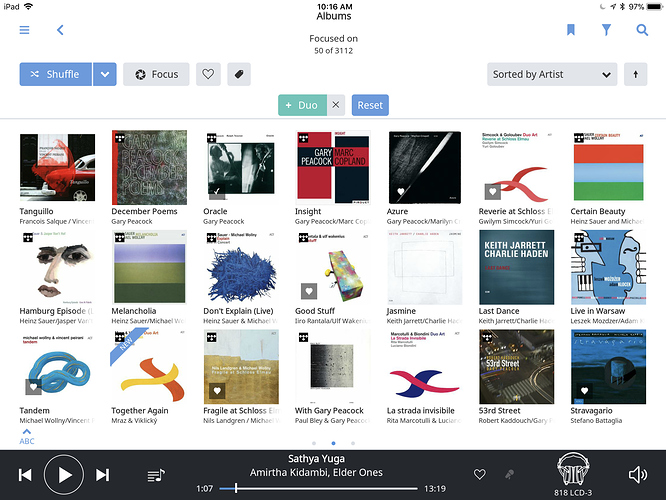
Task: Go back with the left chevron
Action: click(x=60, y=30)
